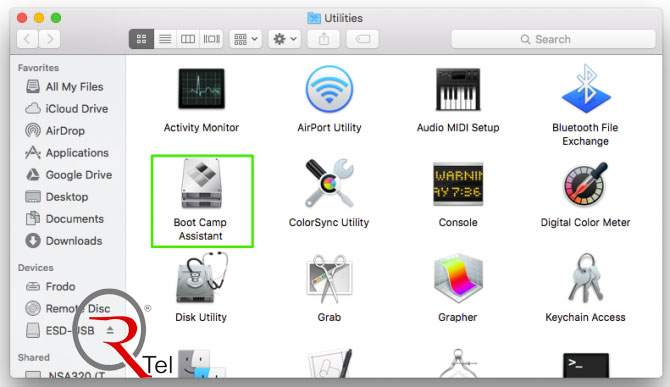Select the Grab scissors icon
Screen dimensions: 670x387
[x=329, y=279]
